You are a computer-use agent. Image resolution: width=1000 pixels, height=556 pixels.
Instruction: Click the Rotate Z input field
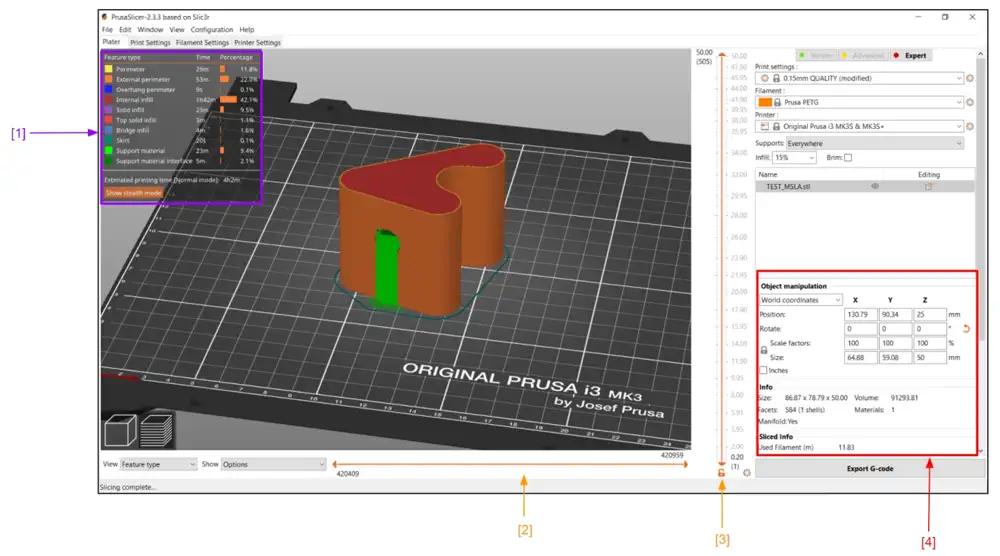coord(929,329)
